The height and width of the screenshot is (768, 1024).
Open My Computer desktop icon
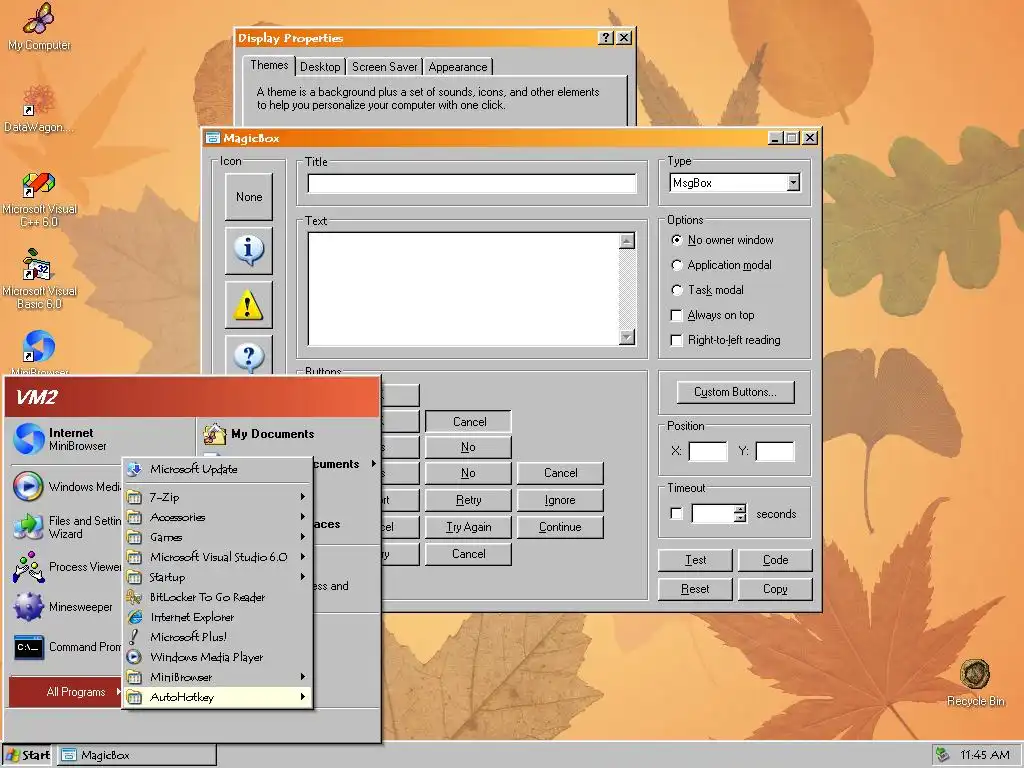pos(39,27)
